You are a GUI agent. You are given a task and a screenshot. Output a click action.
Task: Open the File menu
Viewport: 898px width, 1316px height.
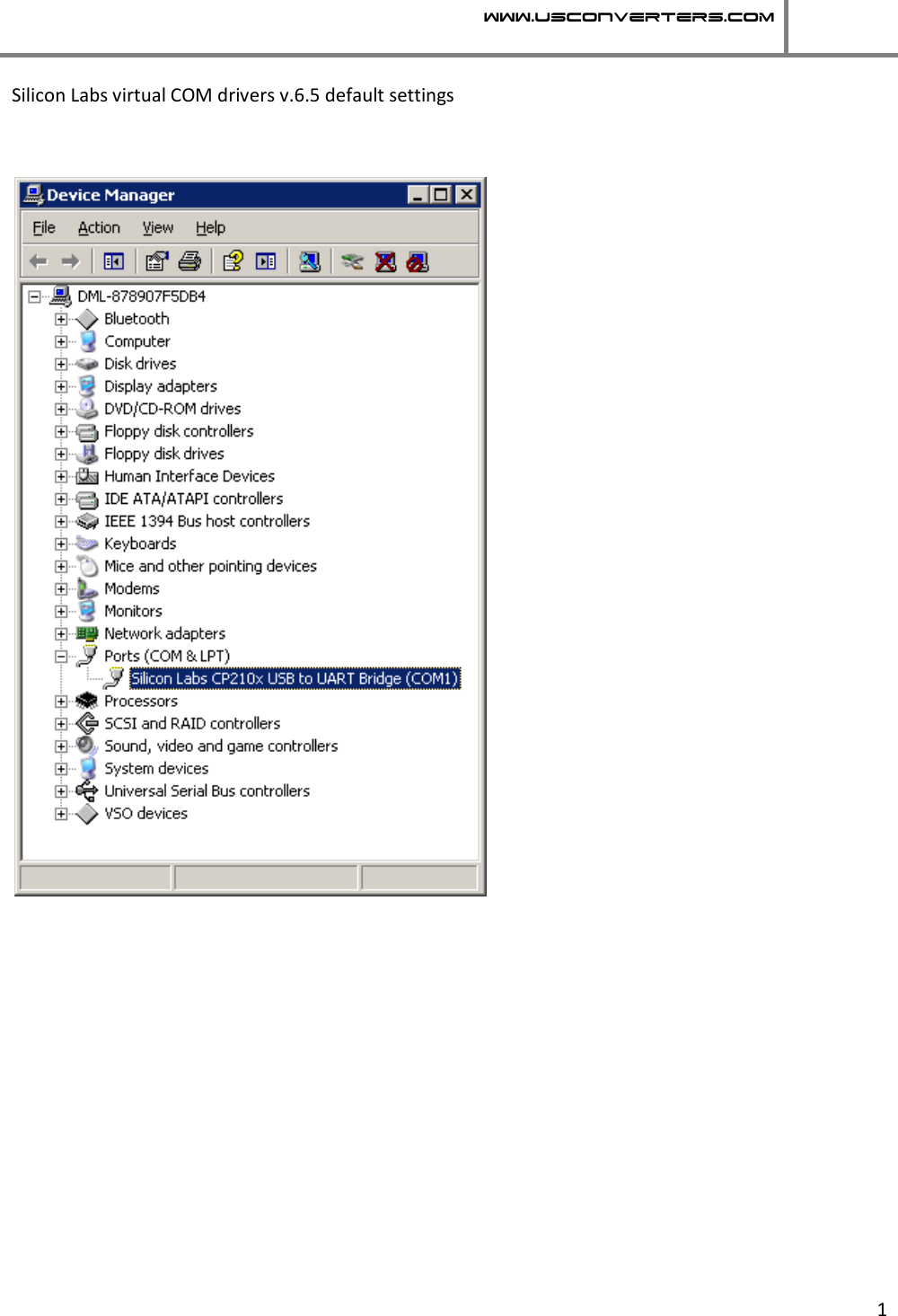[x=42, y=227]
